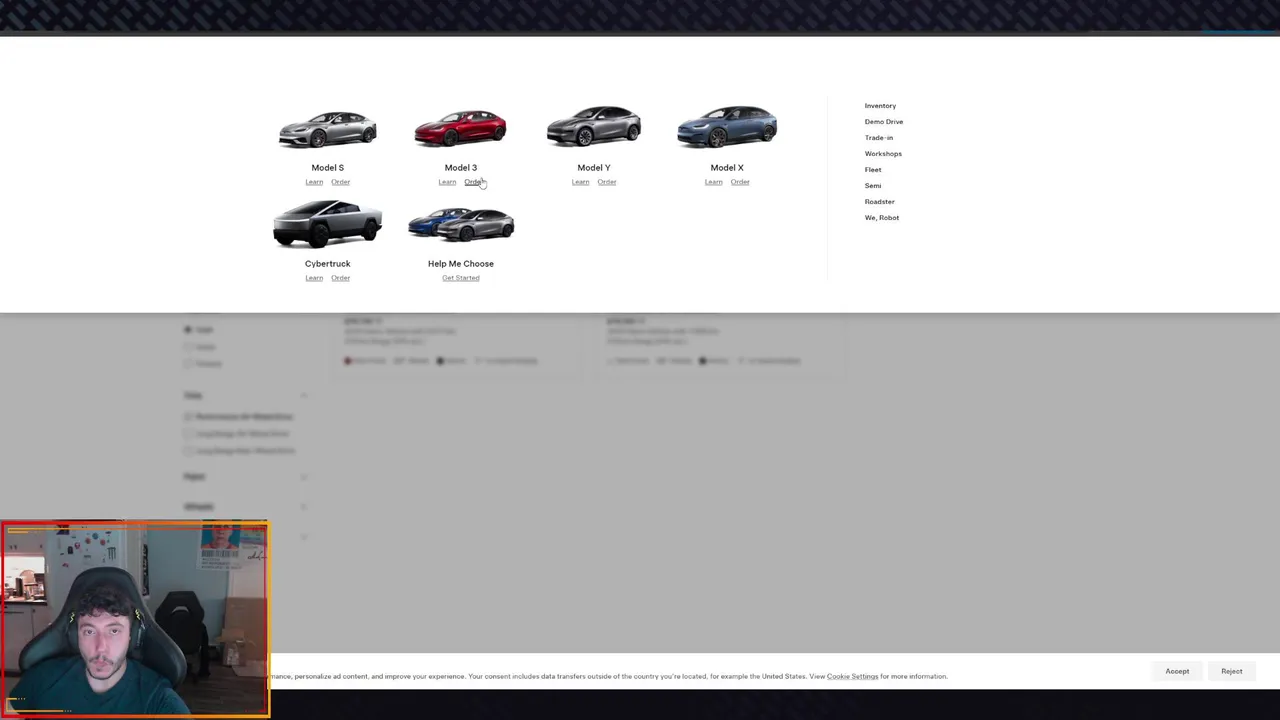This screenshot has width=1280, height=720.
Task: Open the Learn link under Model X
Action: tap(713, 182)
